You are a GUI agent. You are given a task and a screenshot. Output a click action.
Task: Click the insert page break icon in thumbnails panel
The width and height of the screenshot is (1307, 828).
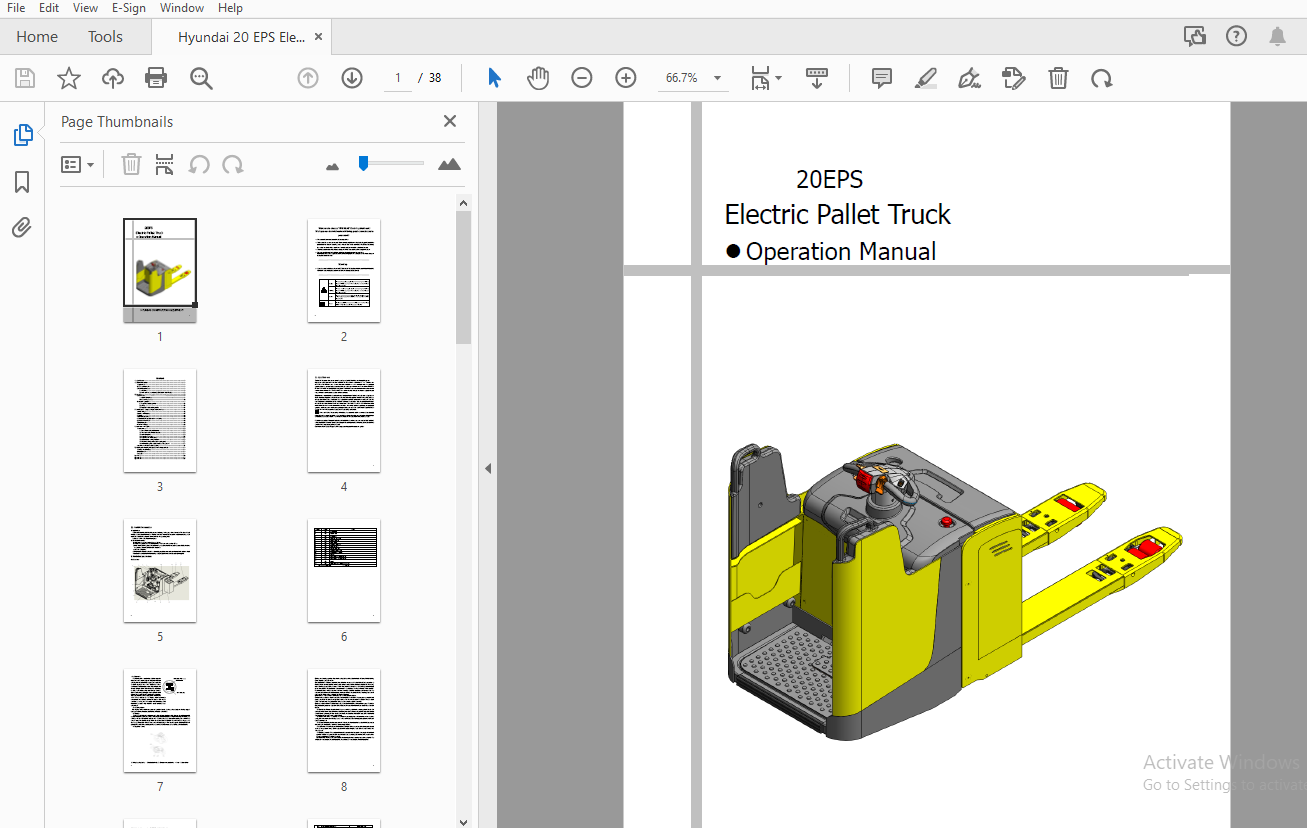click(165, 164)
